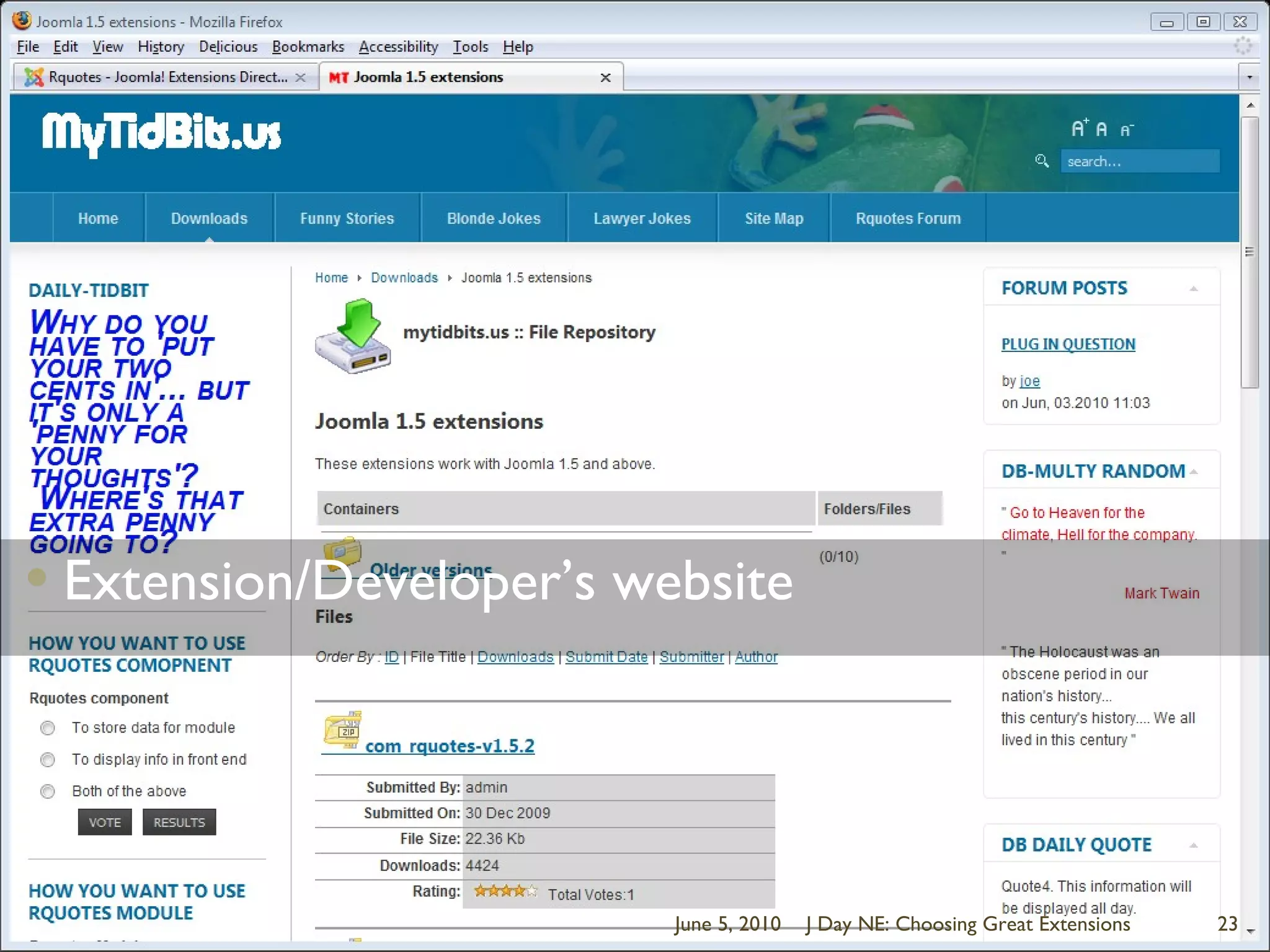Open the Help menu
Image resolution: width=1270 pixels, height=952 pixels.
click(x=518, y=46)
